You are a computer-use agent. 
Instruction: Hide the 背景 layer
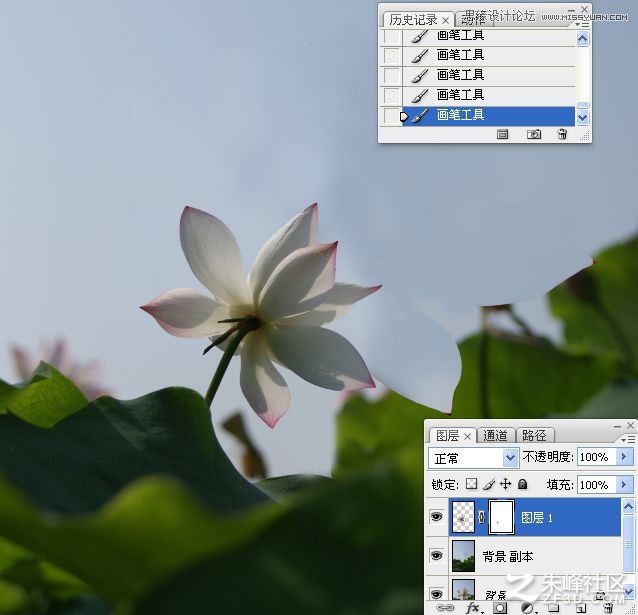[437, 594]
